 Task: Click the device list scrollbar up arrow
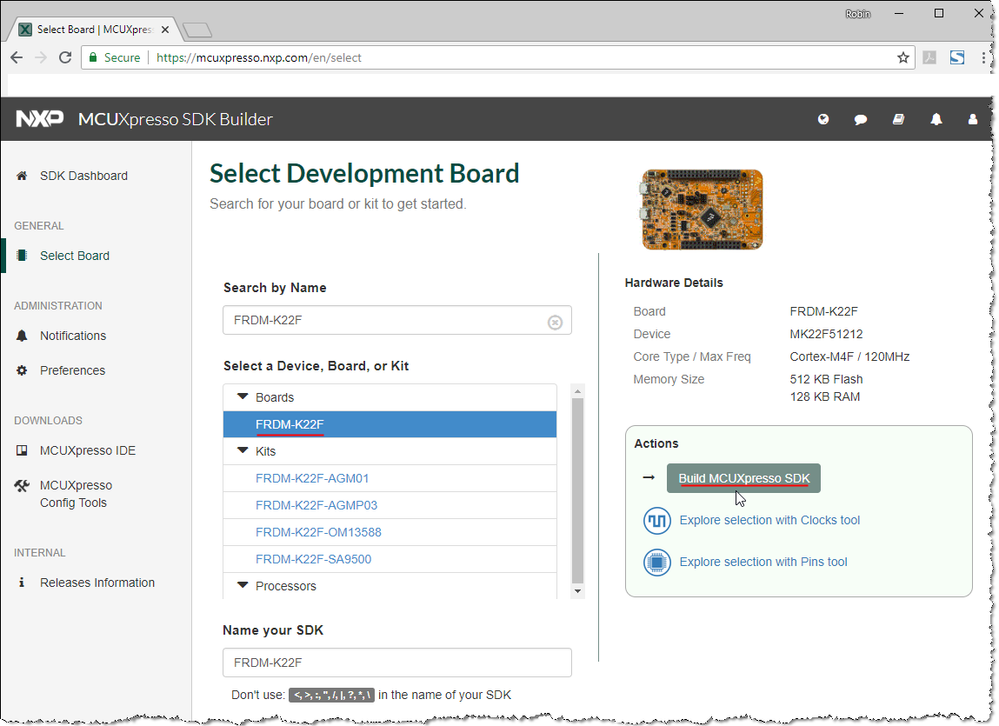(577, 391)
